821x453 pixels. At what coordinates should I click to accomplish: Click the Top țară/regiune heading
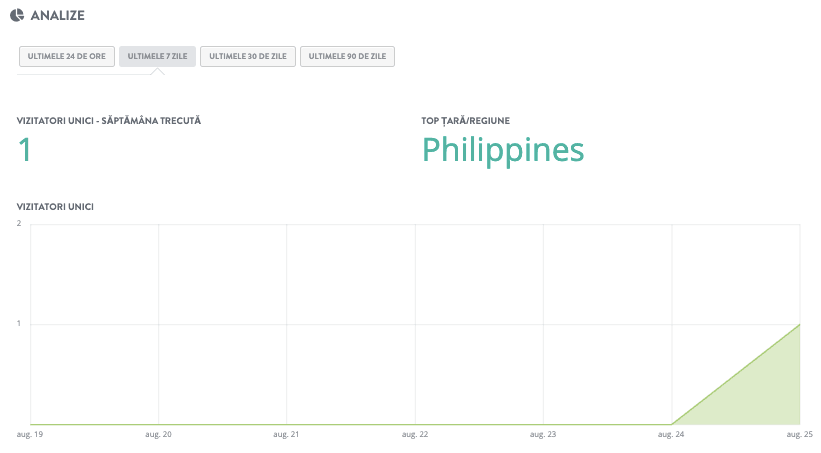tap(466, 120)
